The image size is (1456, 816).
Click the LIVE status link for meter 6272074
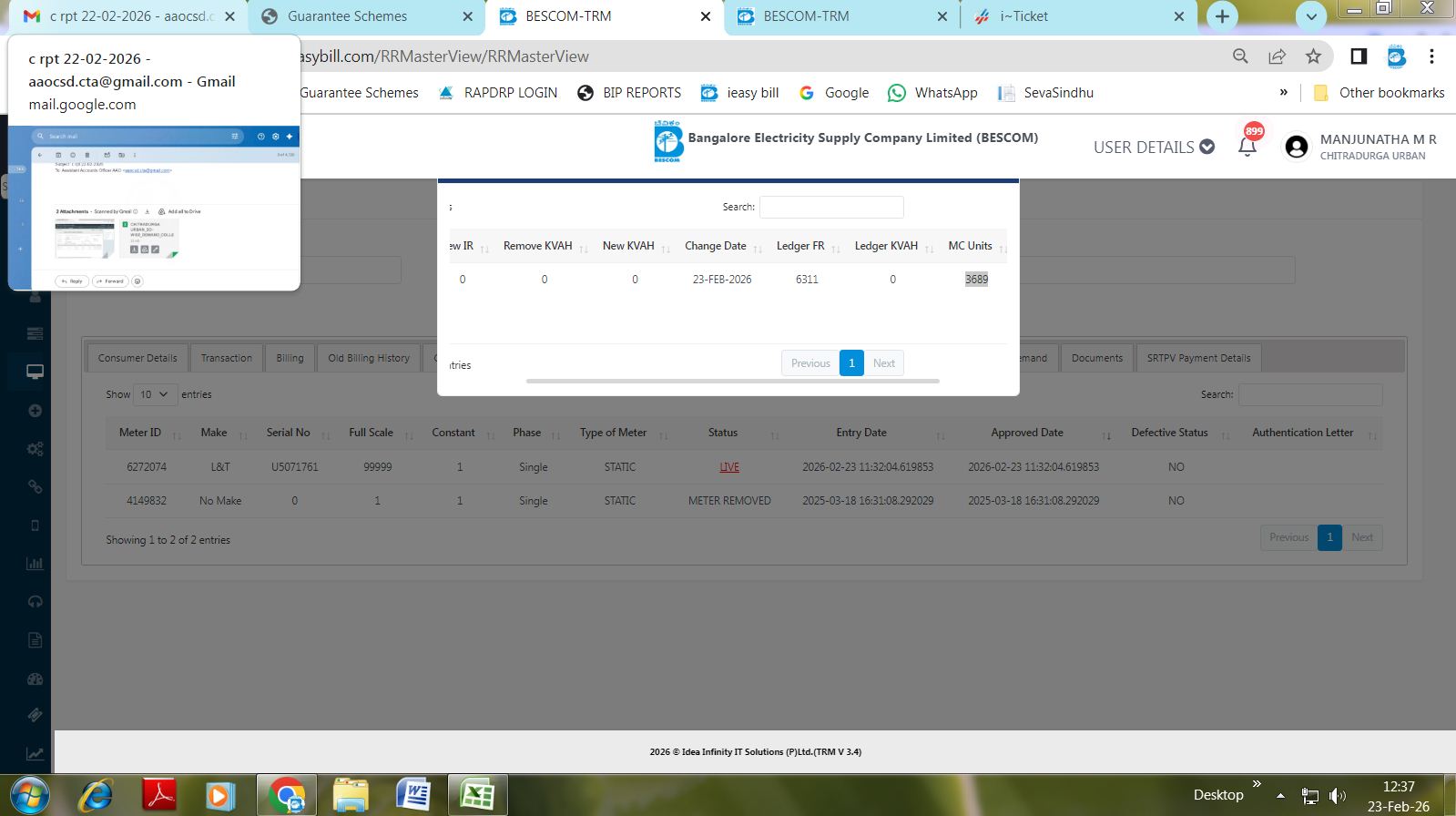(729, 467)
